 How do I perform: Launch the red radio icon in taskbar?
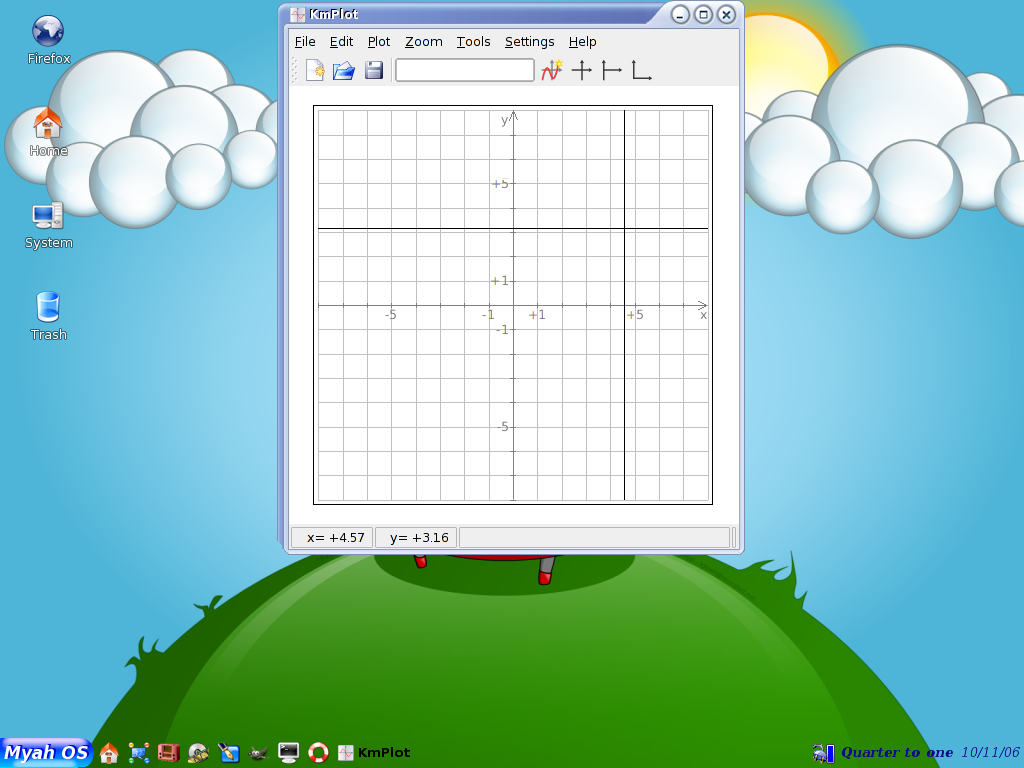[168, 753]
